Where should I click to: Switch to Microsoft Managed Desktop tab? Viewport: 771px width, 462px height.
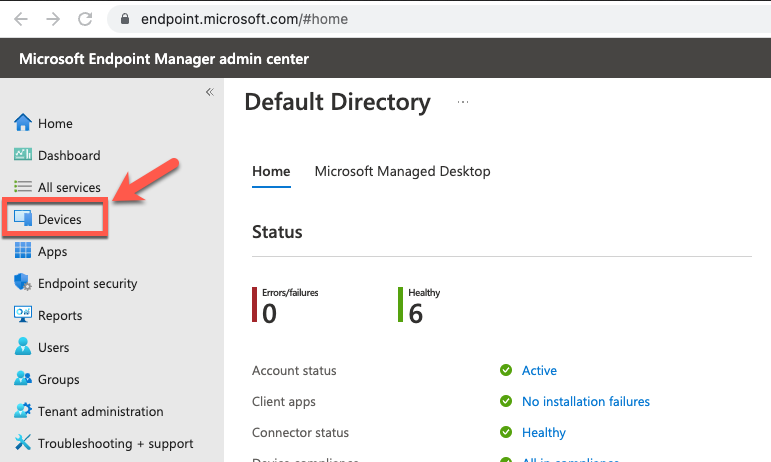tap(402, 172)
